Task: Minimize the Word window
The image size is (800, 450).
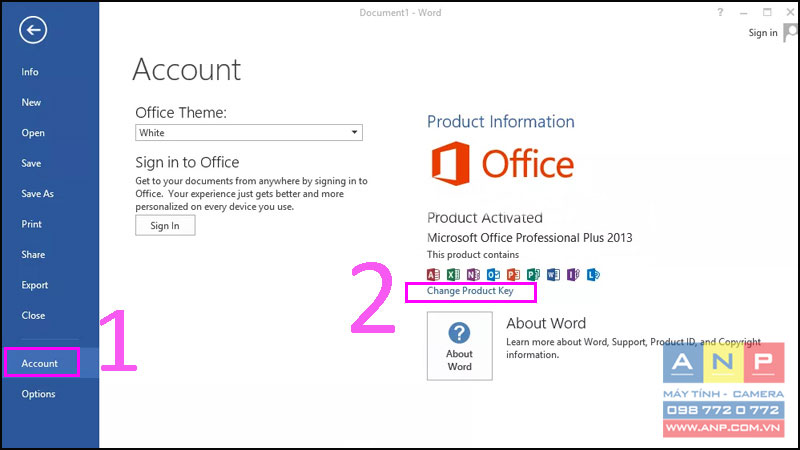Action: coord(743,12)
